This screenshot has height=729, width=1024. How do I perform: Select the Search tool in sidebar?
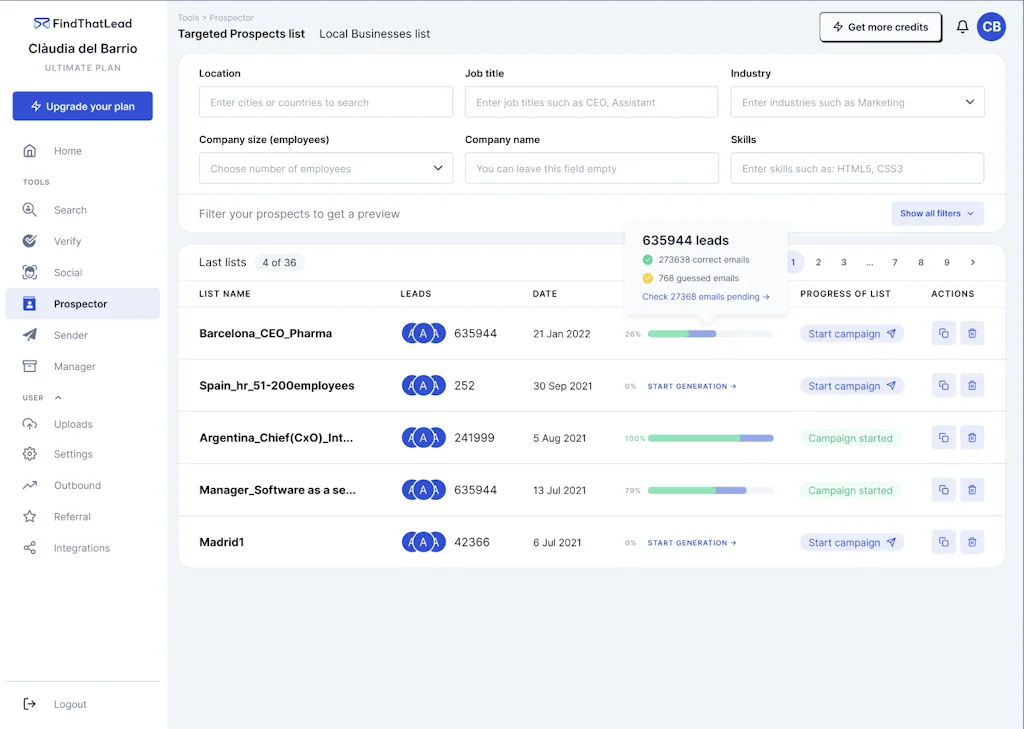click(x=70, y=209)
